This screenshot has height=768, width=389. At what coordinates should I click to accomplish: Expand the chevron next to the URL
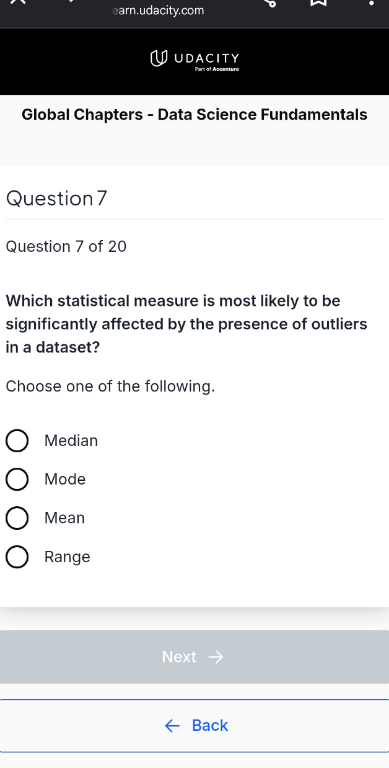pyautogui.click(x=72, y=1)
